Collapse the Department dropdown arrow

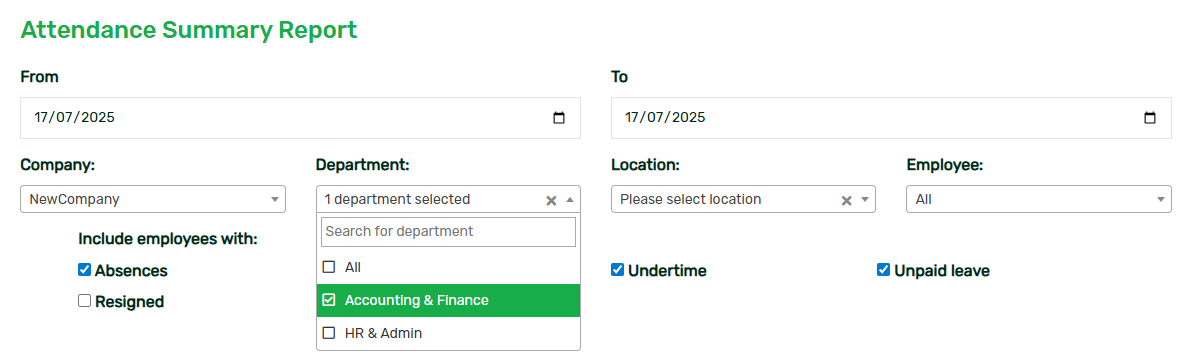[570, 200]
